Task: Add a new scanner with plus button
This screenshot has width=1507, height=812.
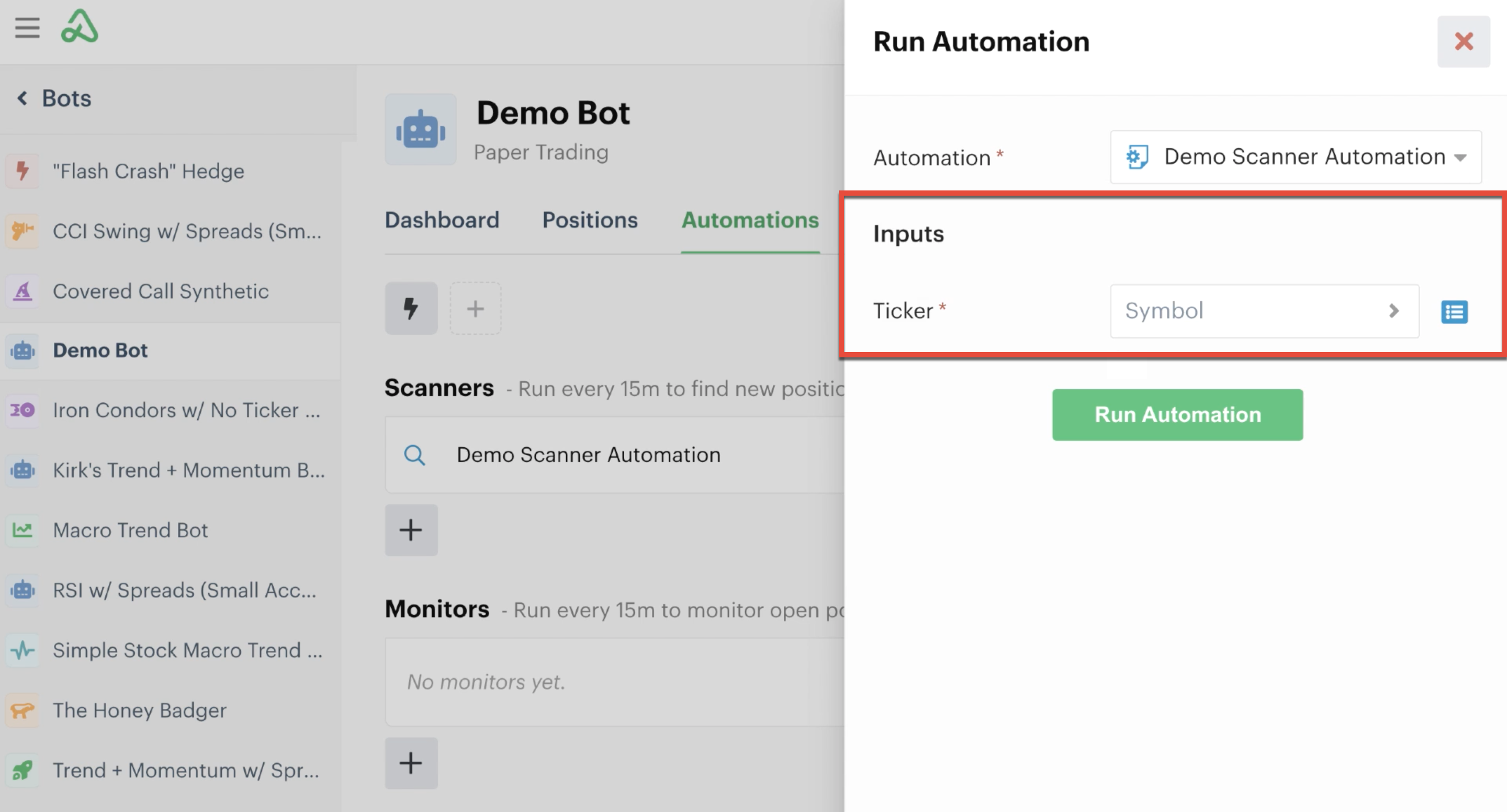Action: pos(411,530)
